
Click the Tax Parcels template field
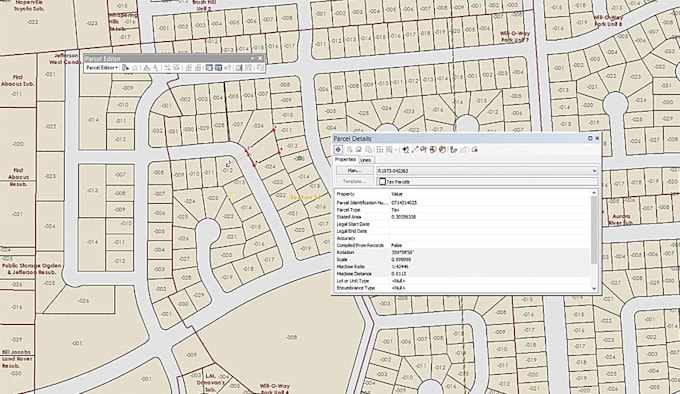tap(487, 182)
